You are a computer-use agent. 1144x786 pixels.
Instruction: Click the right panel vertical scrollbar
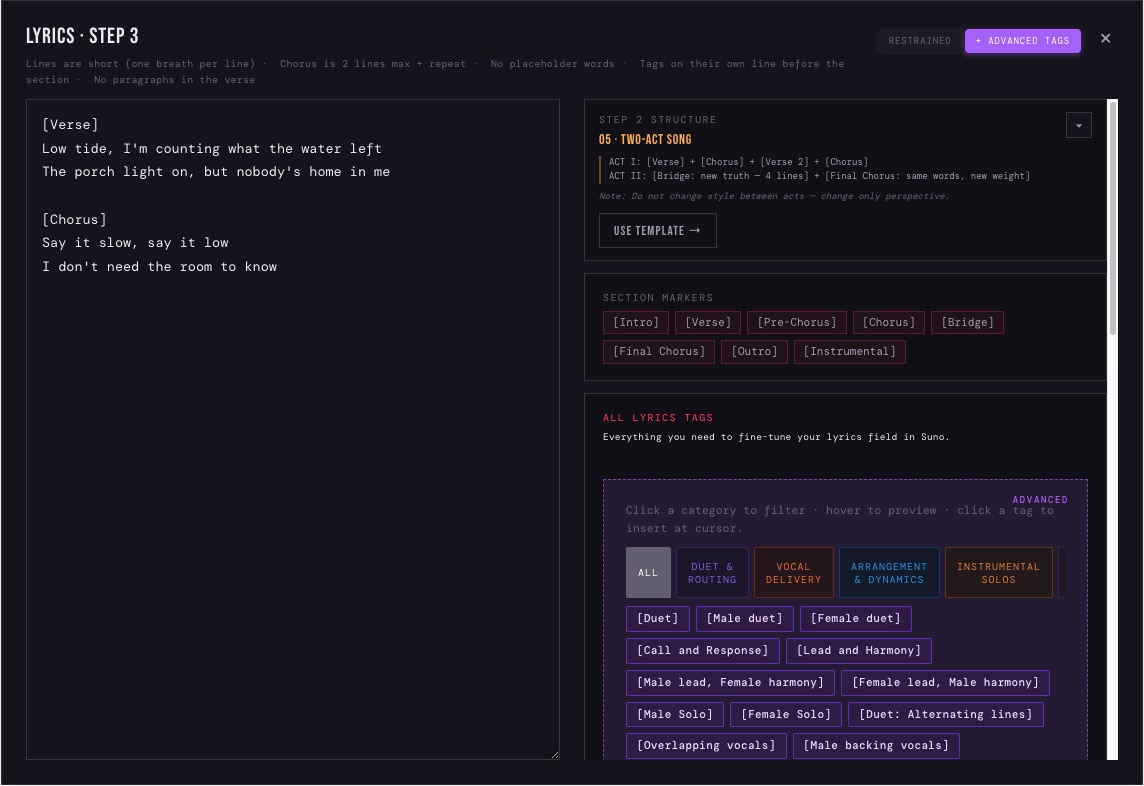[x=1113, y=217]
